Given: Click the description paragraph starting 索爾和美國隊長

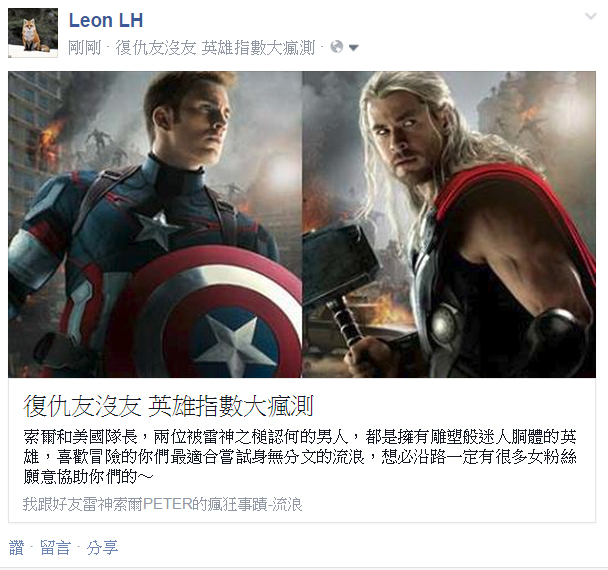Looking at the screenshot, I should [x=300, y=457].
